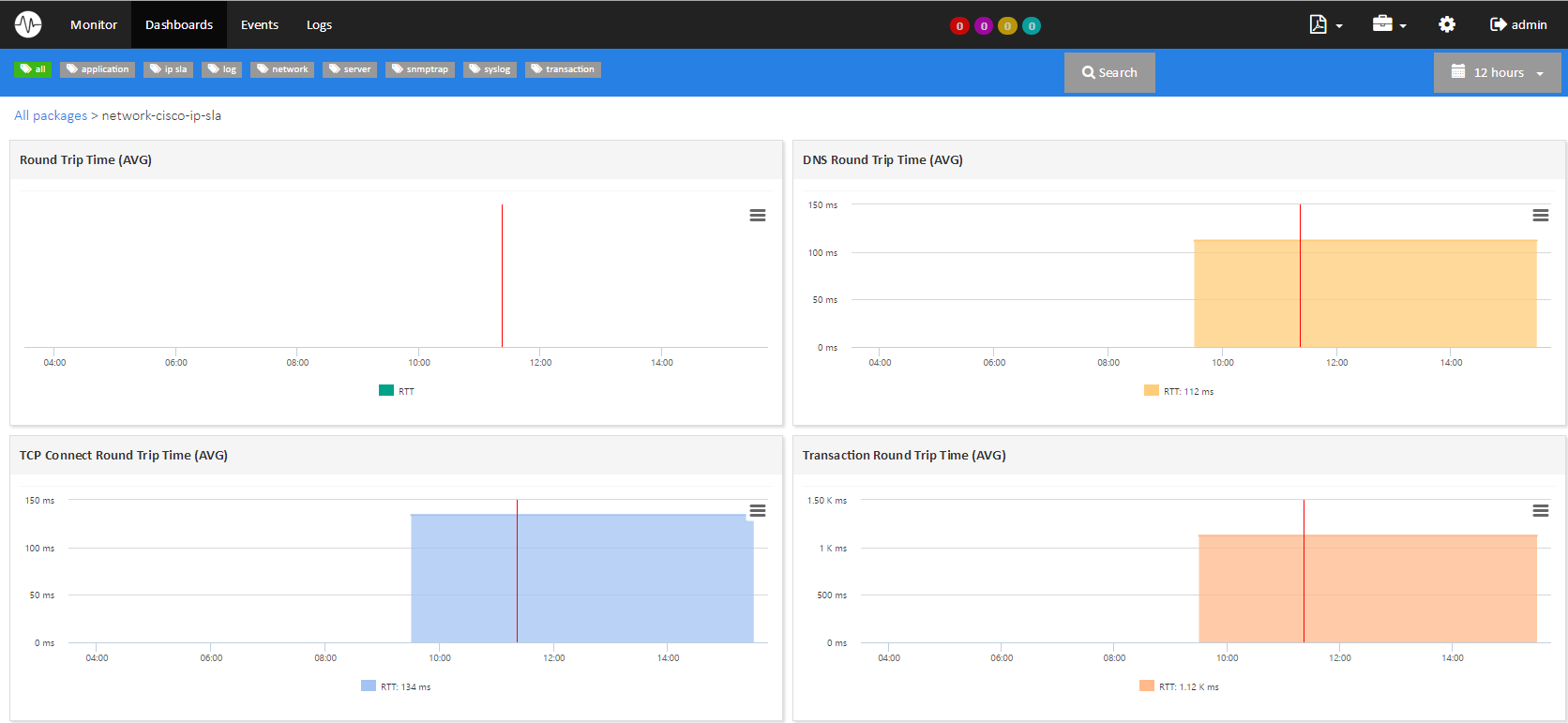Viewport: 1568px width, 723px height.
Task: Click the yellow alert counter badge
Action: click(x=1007, y=26)
